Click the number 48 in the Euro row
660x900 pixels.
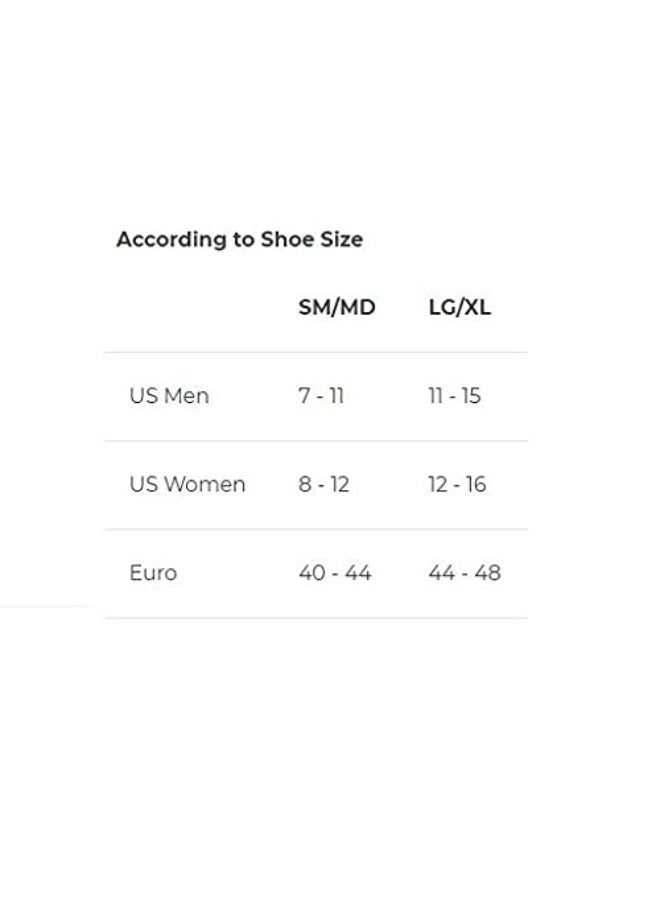(488, 573)
